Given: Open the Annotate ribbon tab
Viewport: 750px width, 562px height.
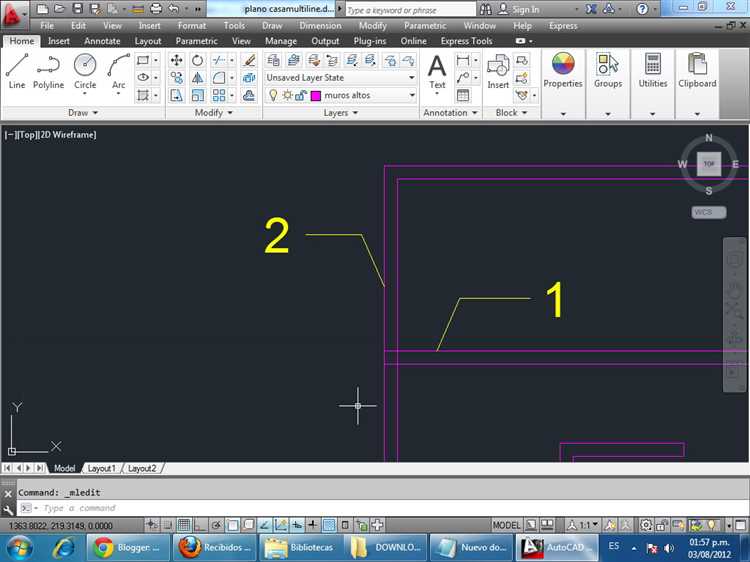Looking at the screenshot, I should 102,41.
